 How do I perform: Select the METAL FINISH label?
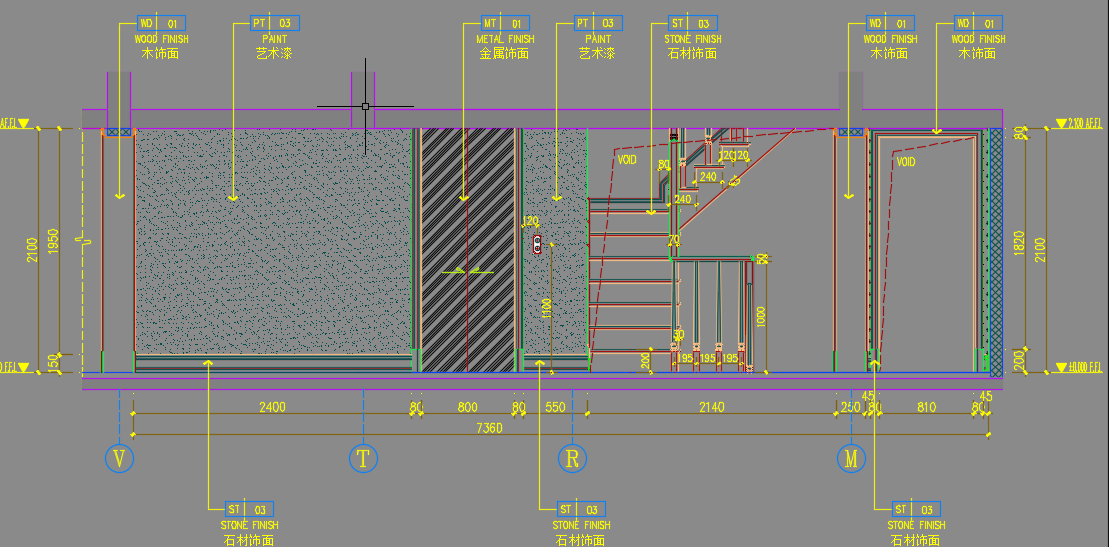506,39
